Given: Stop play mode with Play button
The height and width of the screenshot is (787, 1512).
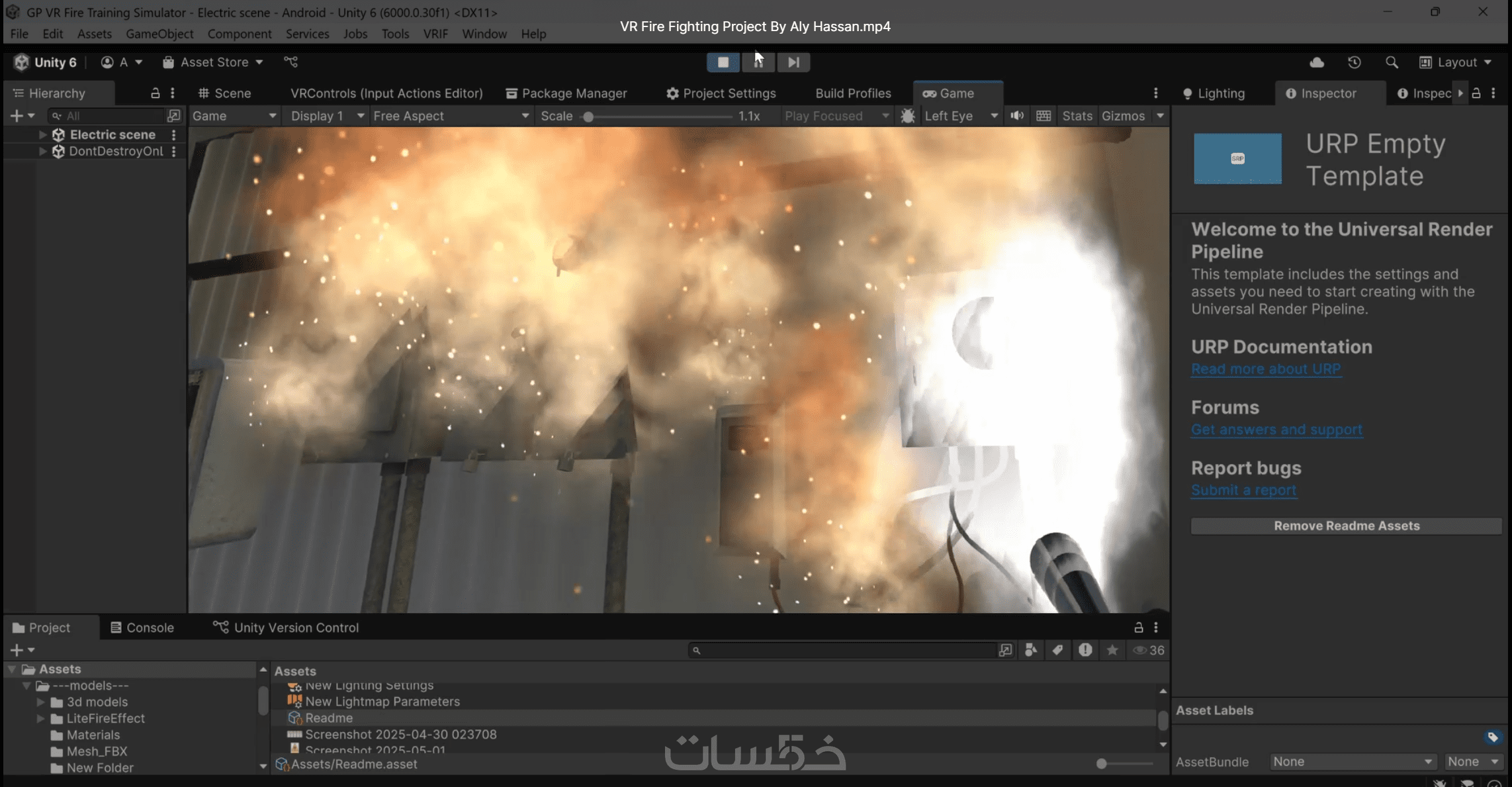Looking at the screenshot, I should pyautogui.click(x=723, y=62).
